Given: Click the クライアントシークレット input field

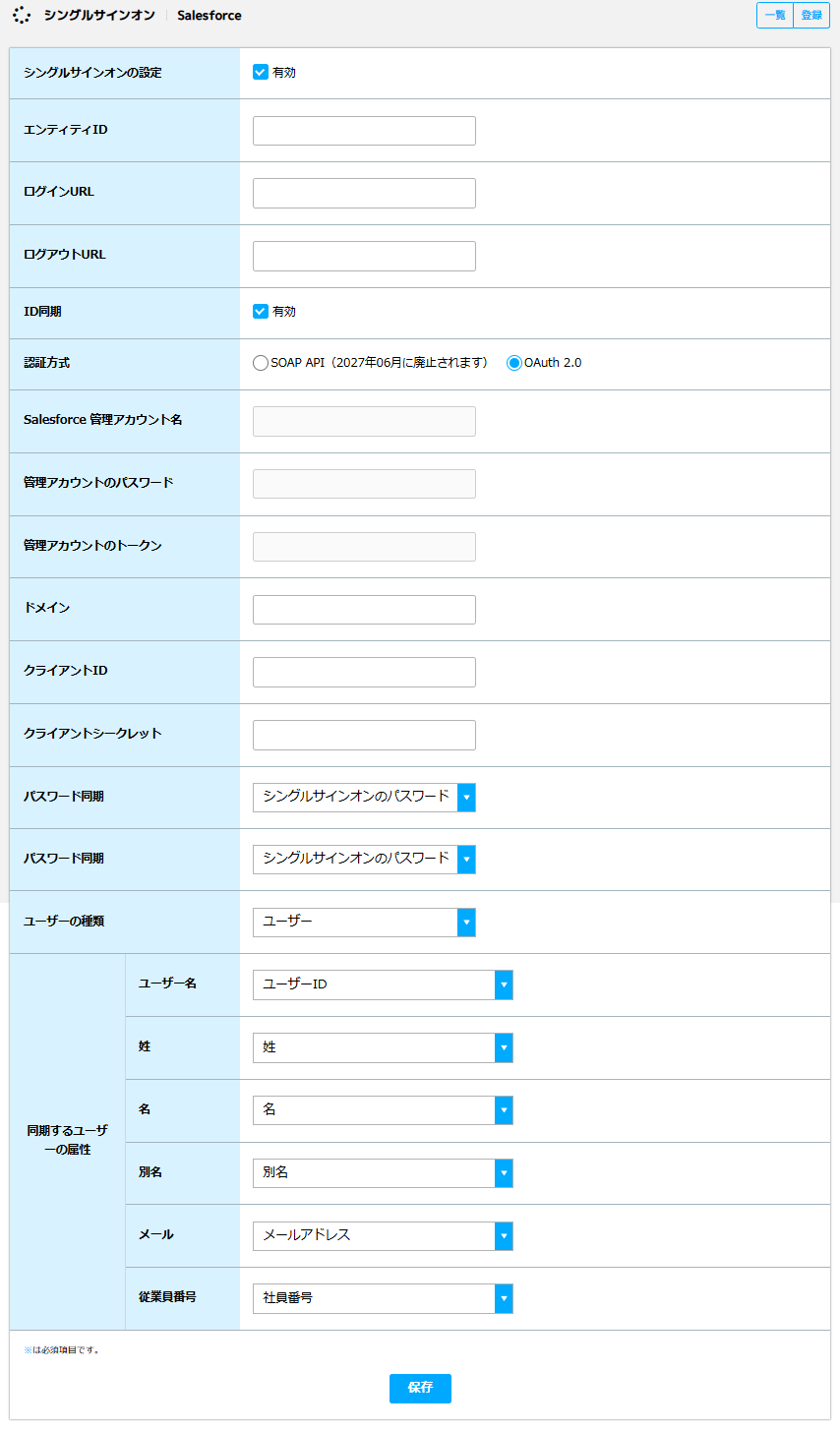Looking at the screenshot, I should coord(364,735).
